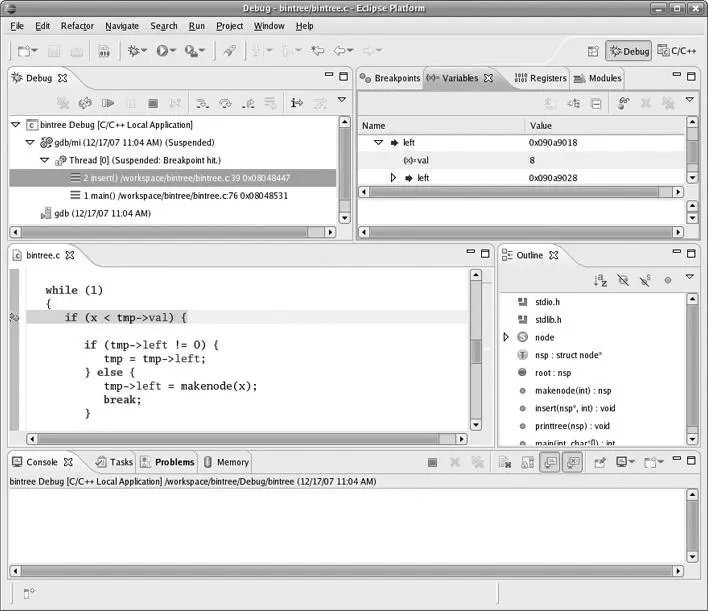Click Collapse All icon in Variables view

pos(596,103)
